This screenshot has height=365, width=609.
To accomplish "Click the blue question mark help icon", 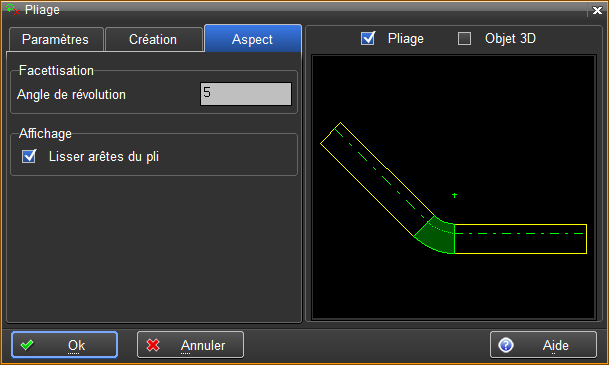I will click(506, 345).
